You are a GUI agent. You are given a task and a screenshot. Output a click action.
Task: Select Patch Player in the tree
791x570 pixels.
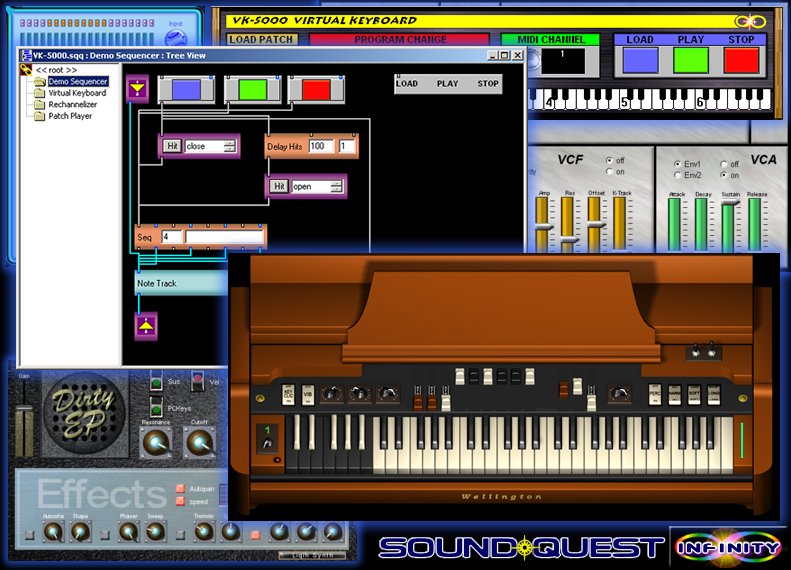(x=70, y=116)
